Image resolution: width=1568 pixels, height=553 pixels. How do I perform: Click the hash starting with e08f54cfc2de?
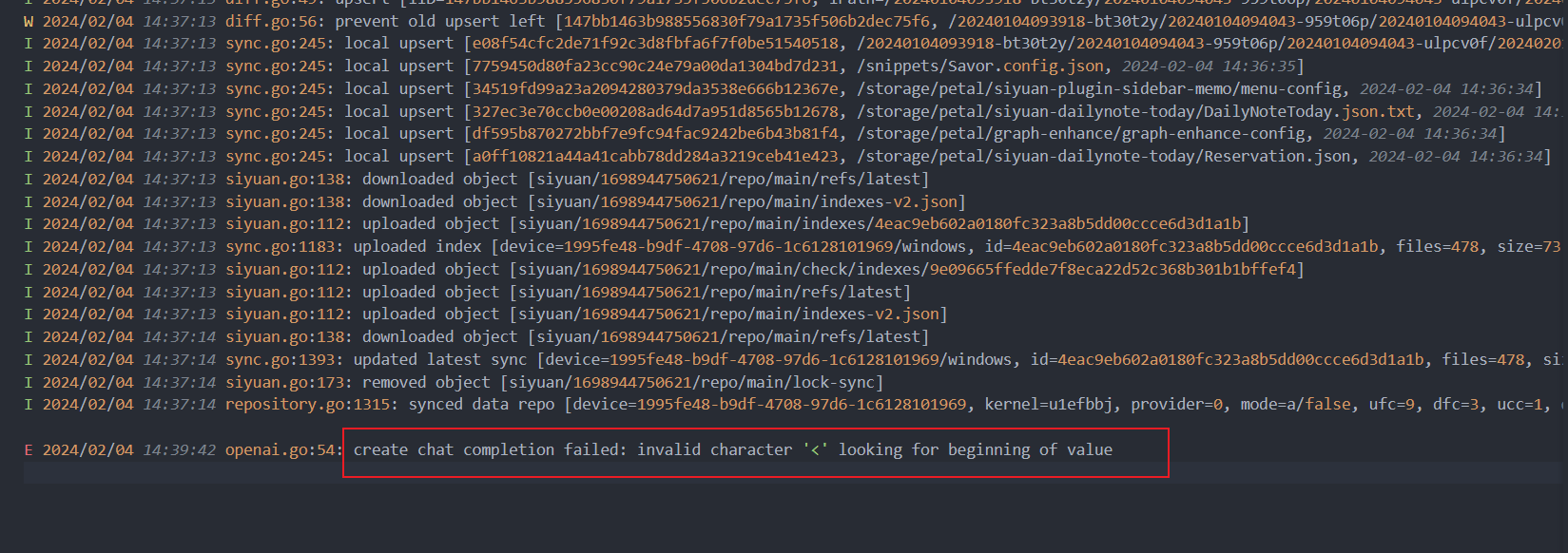(x=656, y=43)
